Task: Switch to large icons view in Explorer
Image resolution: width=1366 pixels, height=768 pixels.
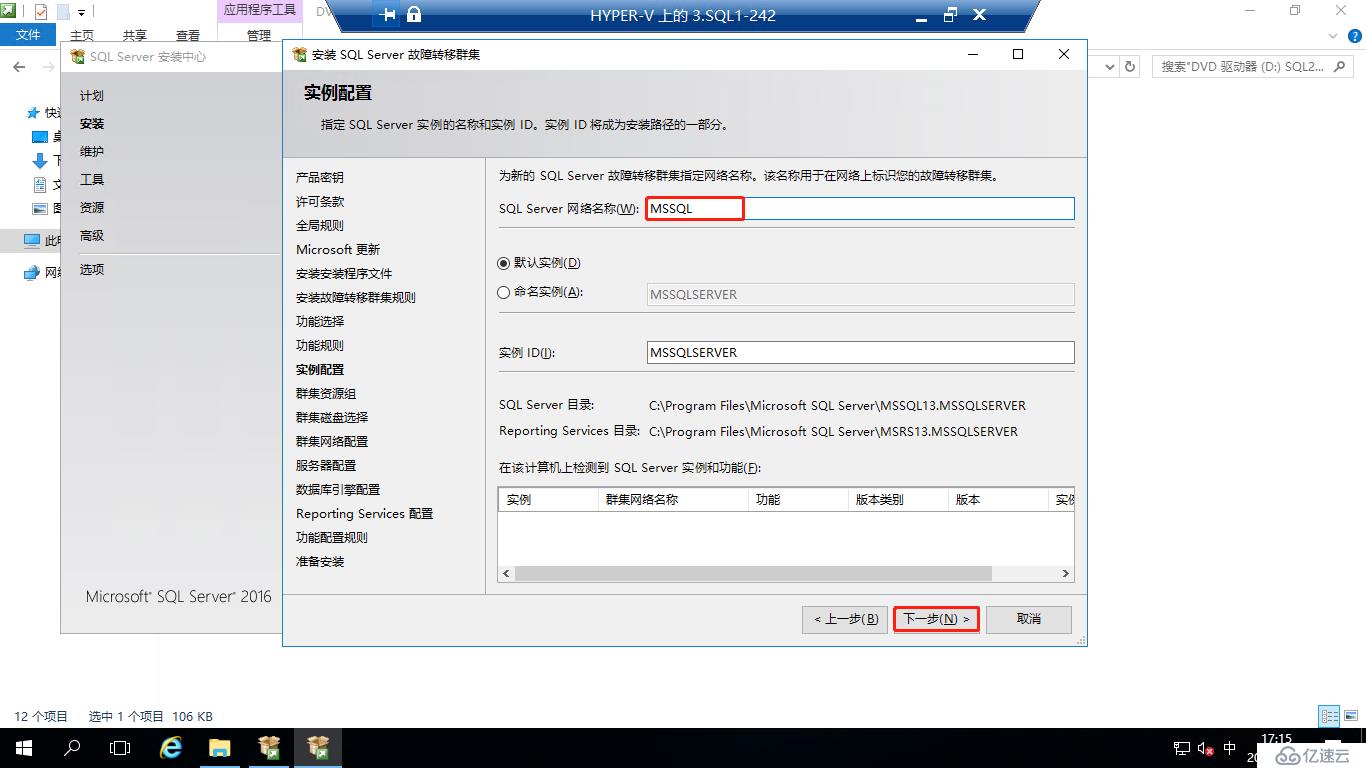Action: pos(1351,716)
